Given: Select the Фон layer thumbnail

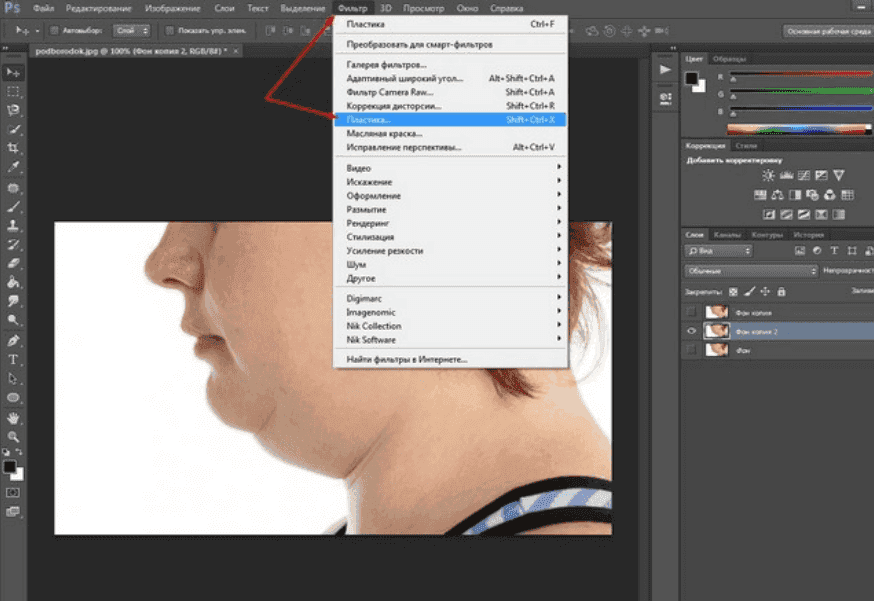Looking at the screenshot, I should 715,350.
